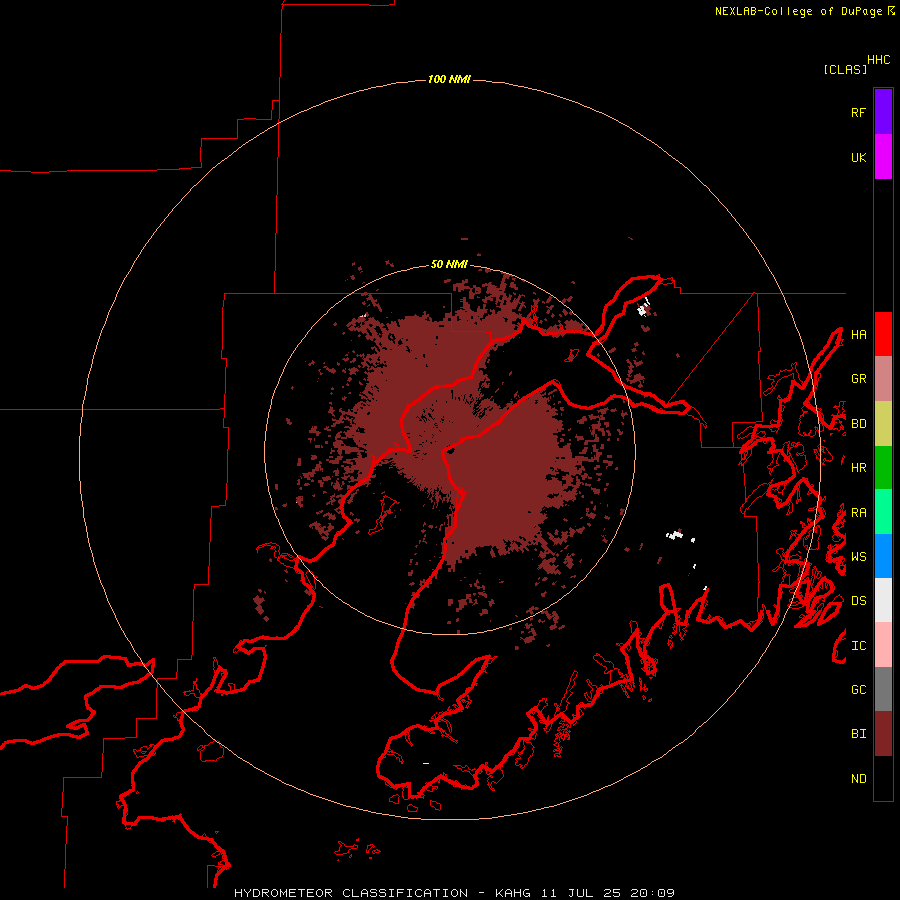Click the 100 NMI range ring label

pyautogui.click(x=449, y=79)
